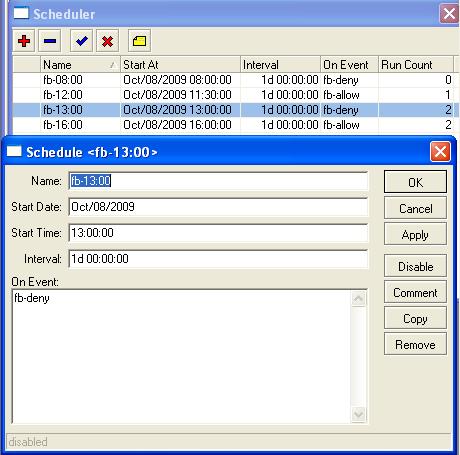
Task: Sort by the Run Count column header
Action: click(416, 64)
